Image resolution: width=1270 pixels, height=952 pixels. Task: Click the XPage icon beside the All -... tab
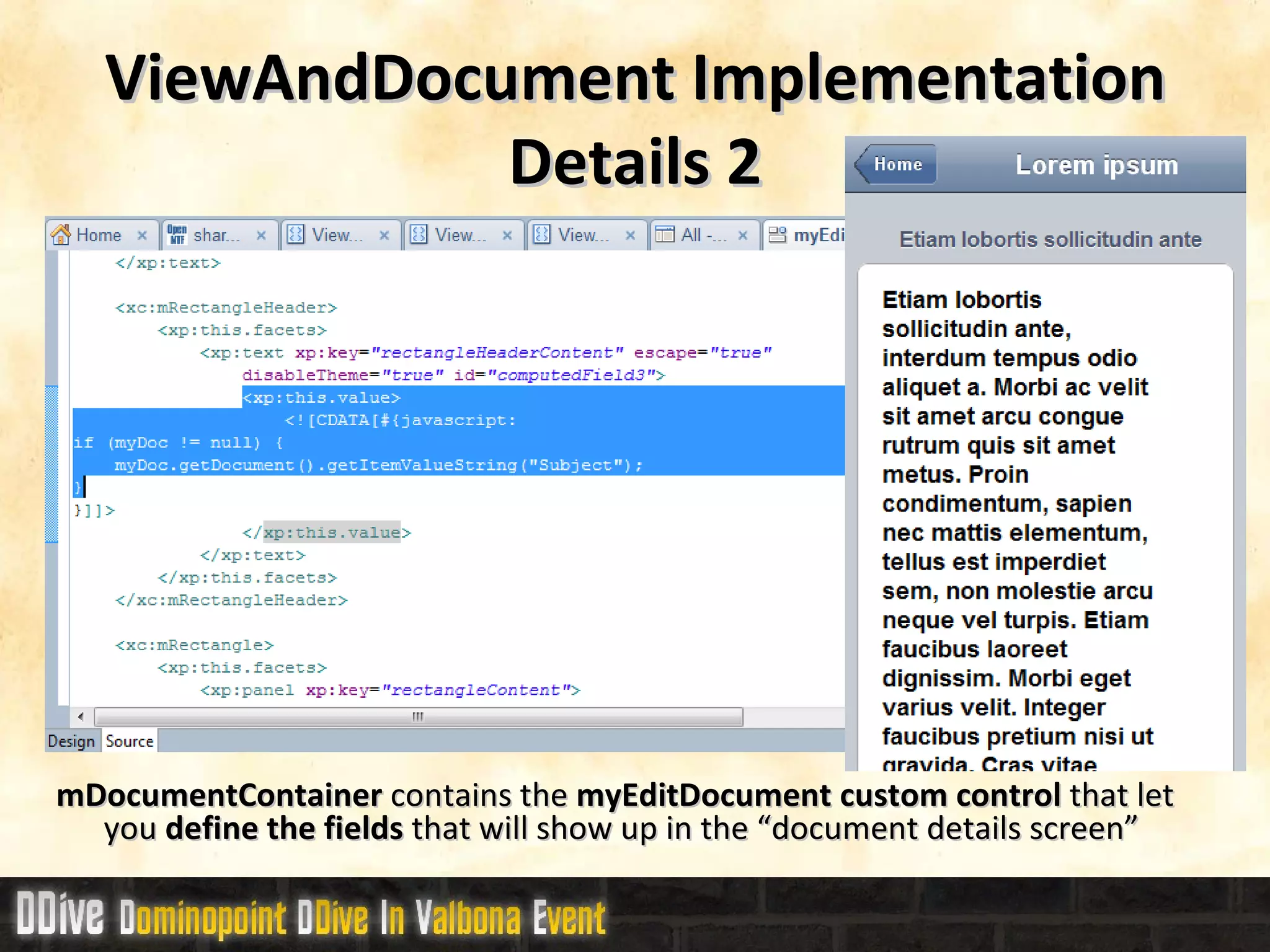pyautogui.click(x=542, y=235)
